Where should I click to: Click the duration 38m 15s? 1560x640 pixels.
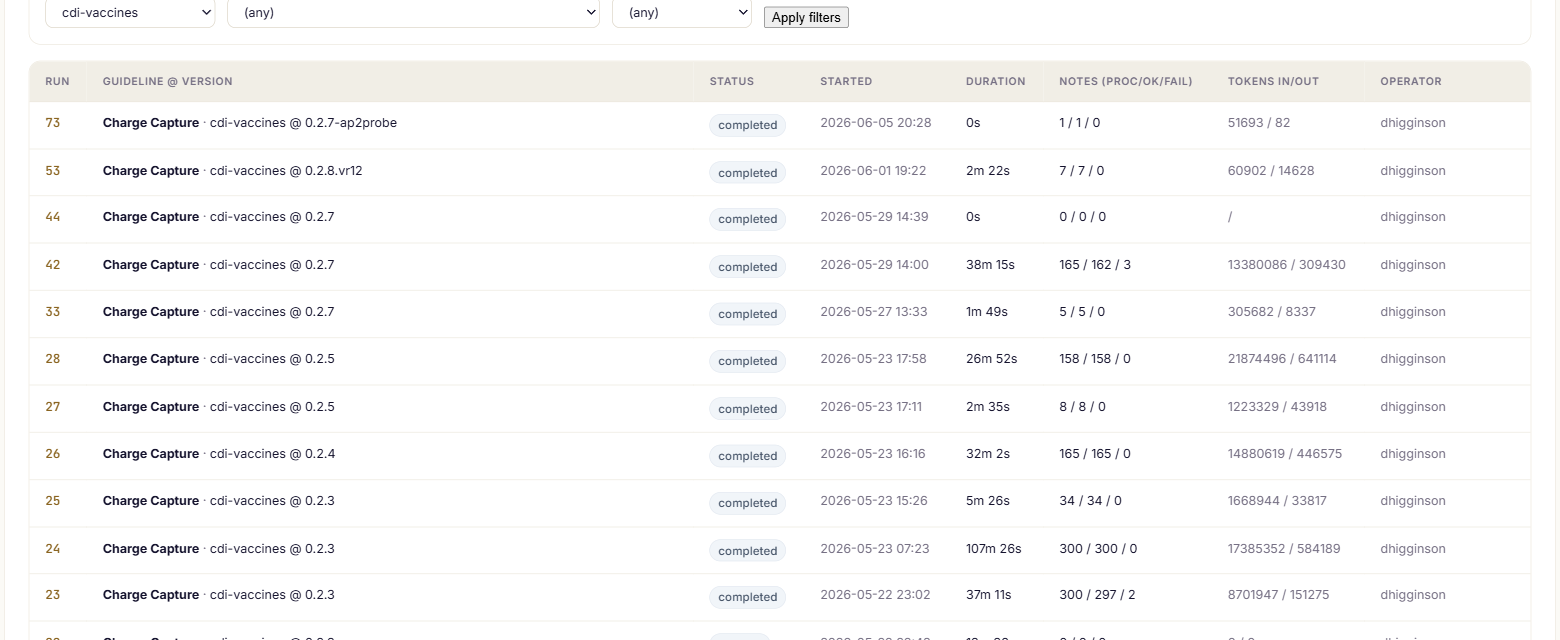[x=990, y=265]
